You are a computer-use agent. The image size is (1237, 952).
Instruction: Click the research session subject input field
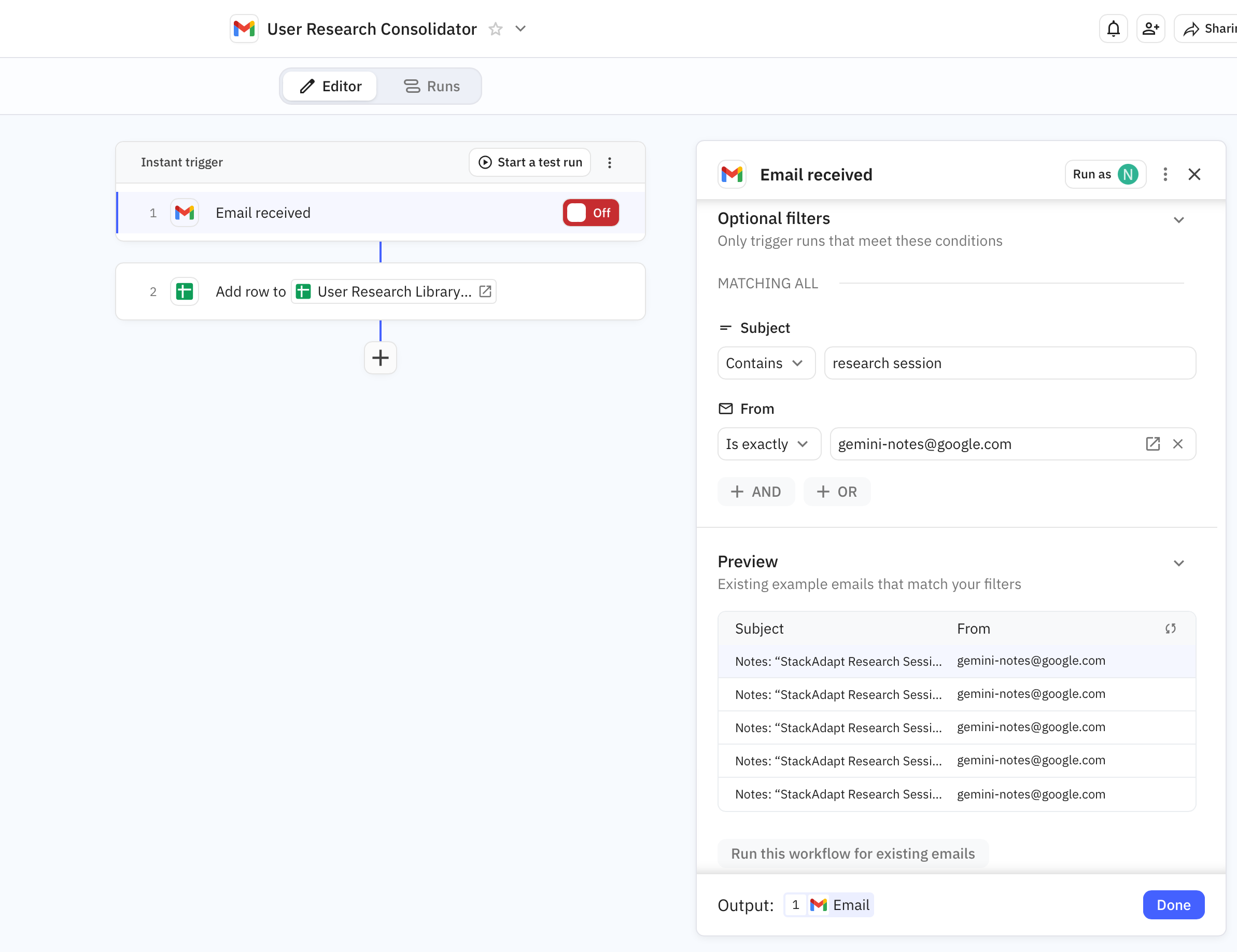click(1009, 363)
